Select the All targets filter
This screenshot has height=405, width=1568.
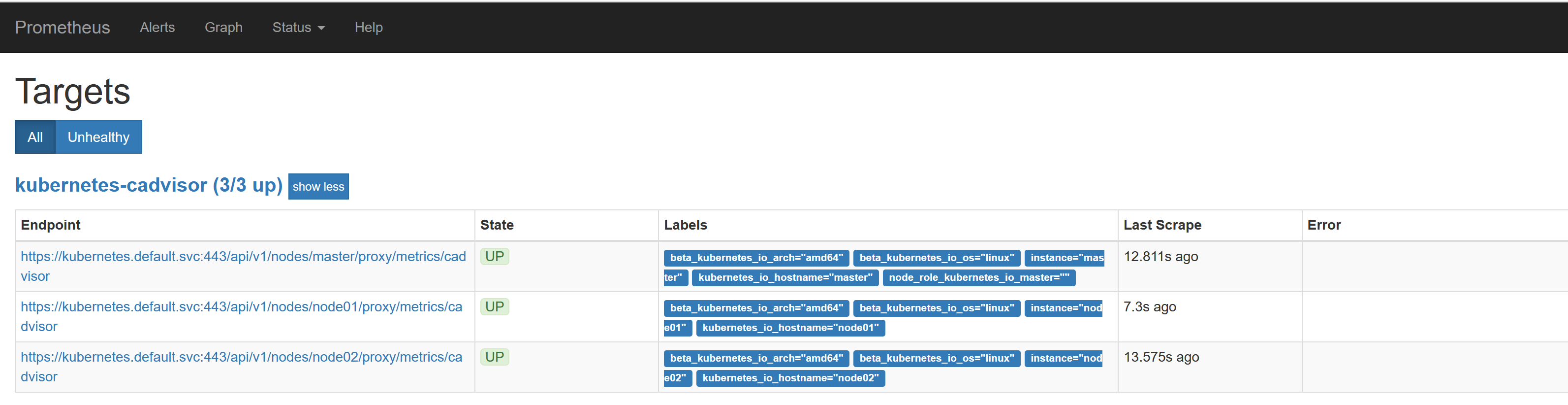35,137
